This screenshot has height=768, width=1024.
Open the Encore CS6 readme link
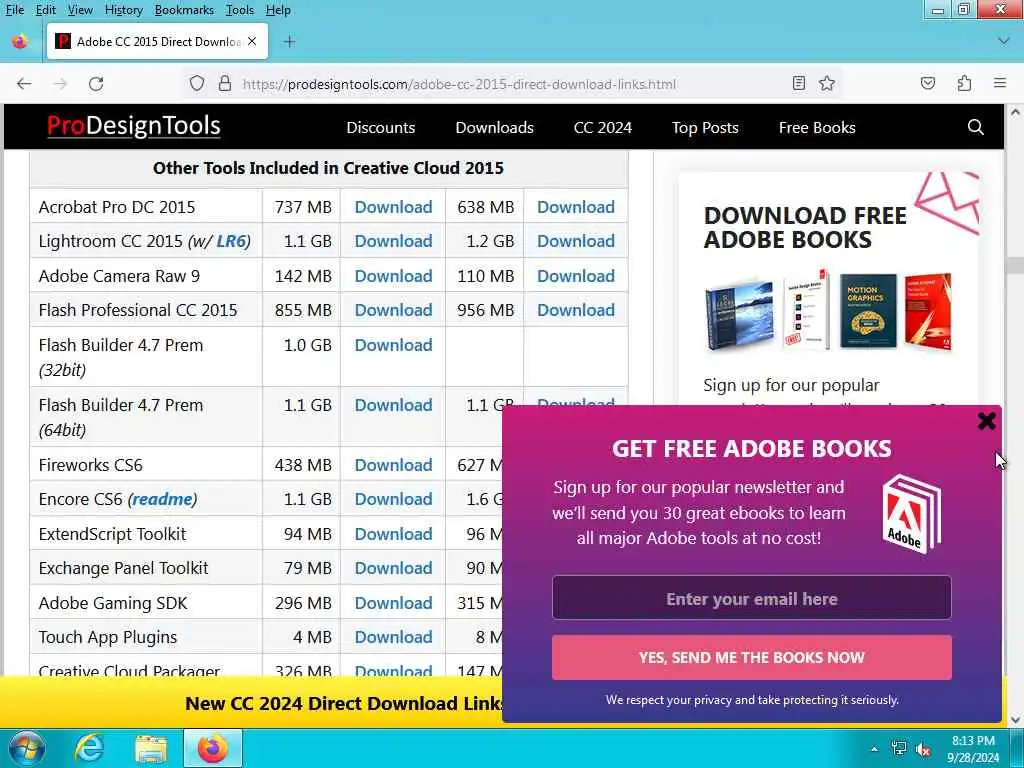pyautogui.click(x=162, y=499)
